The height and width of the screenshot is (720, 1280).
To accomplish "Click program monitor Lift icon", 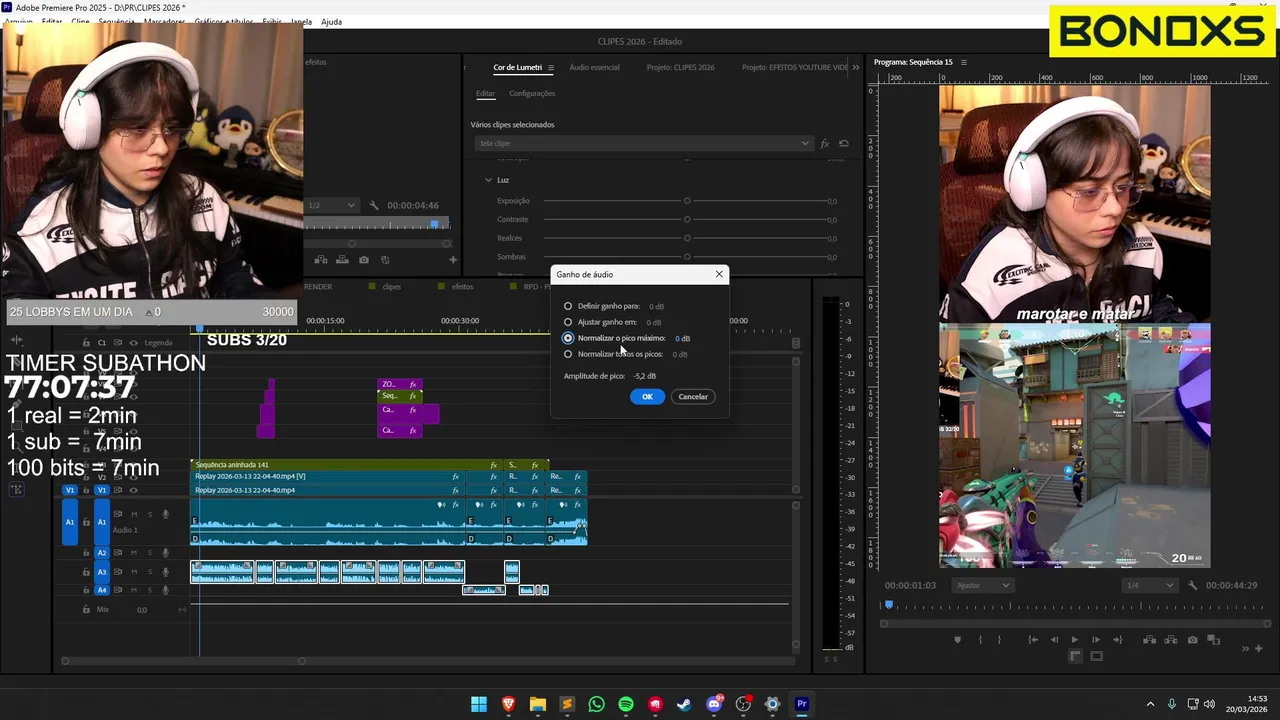I will (x=1150, y=640).
